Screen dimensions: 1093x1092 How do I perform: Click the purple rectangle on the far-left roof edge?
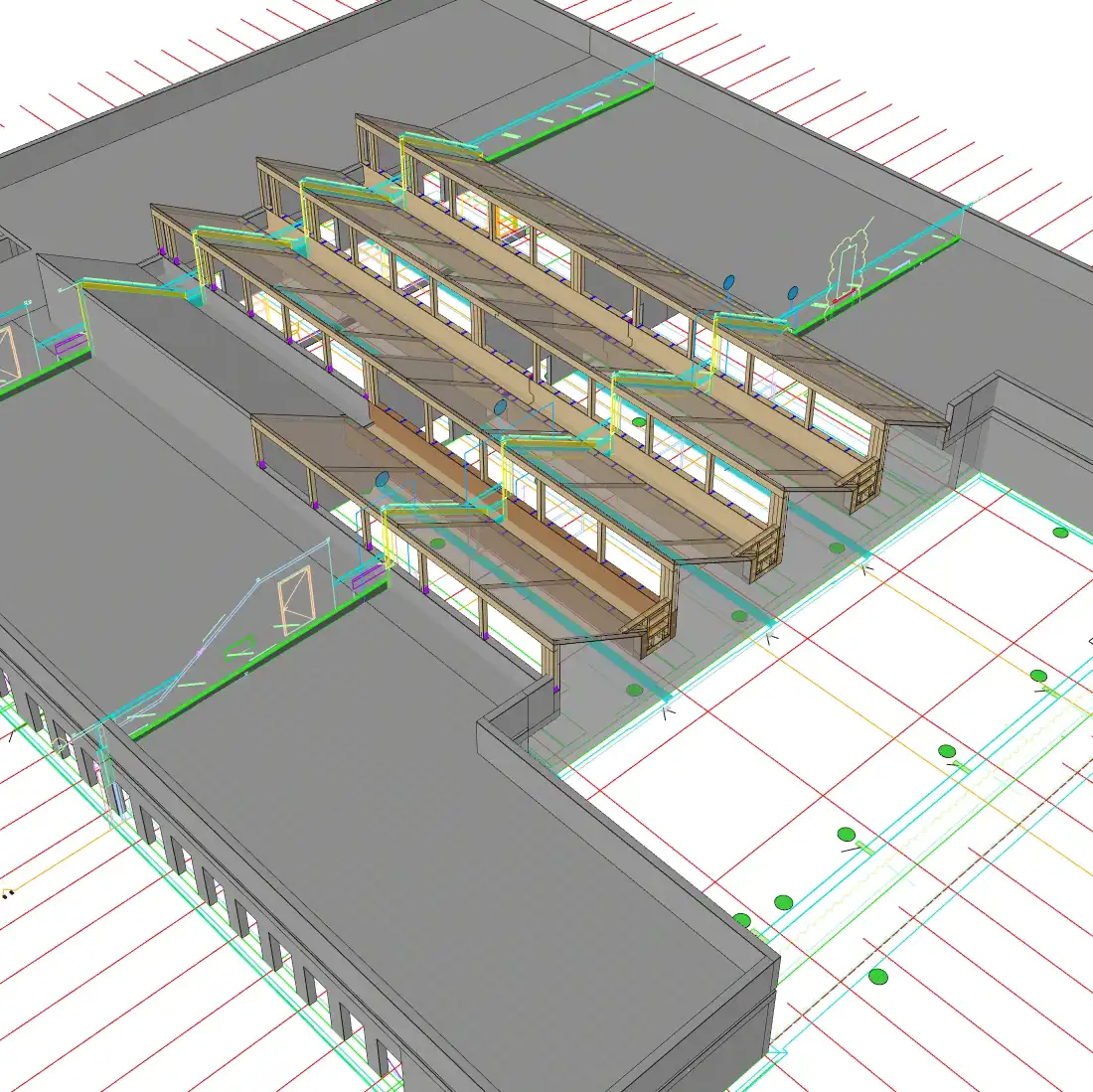click(x=70, y=345)
